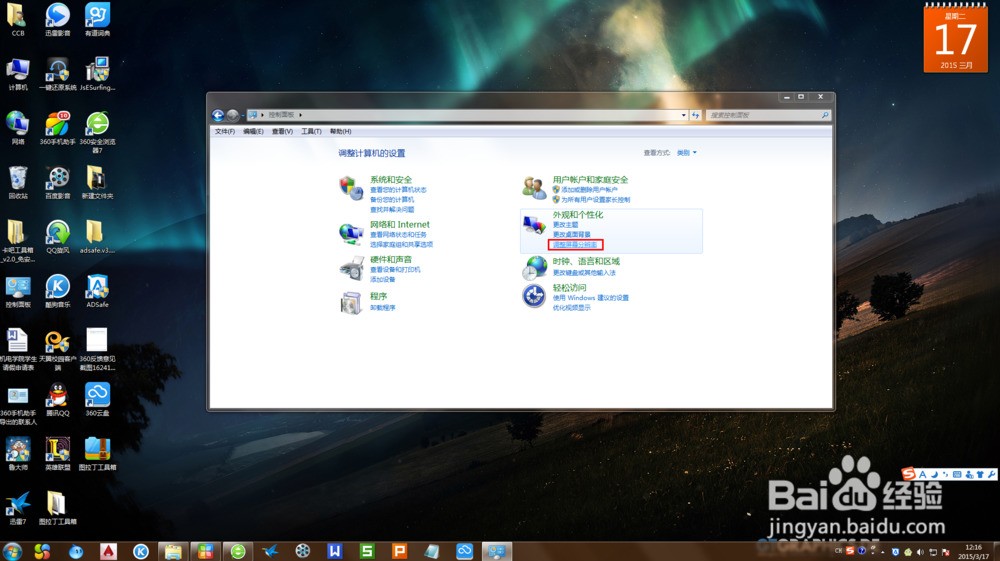
Task: Open the 轻松访问 accessibility icon
Action: point(534,295)
